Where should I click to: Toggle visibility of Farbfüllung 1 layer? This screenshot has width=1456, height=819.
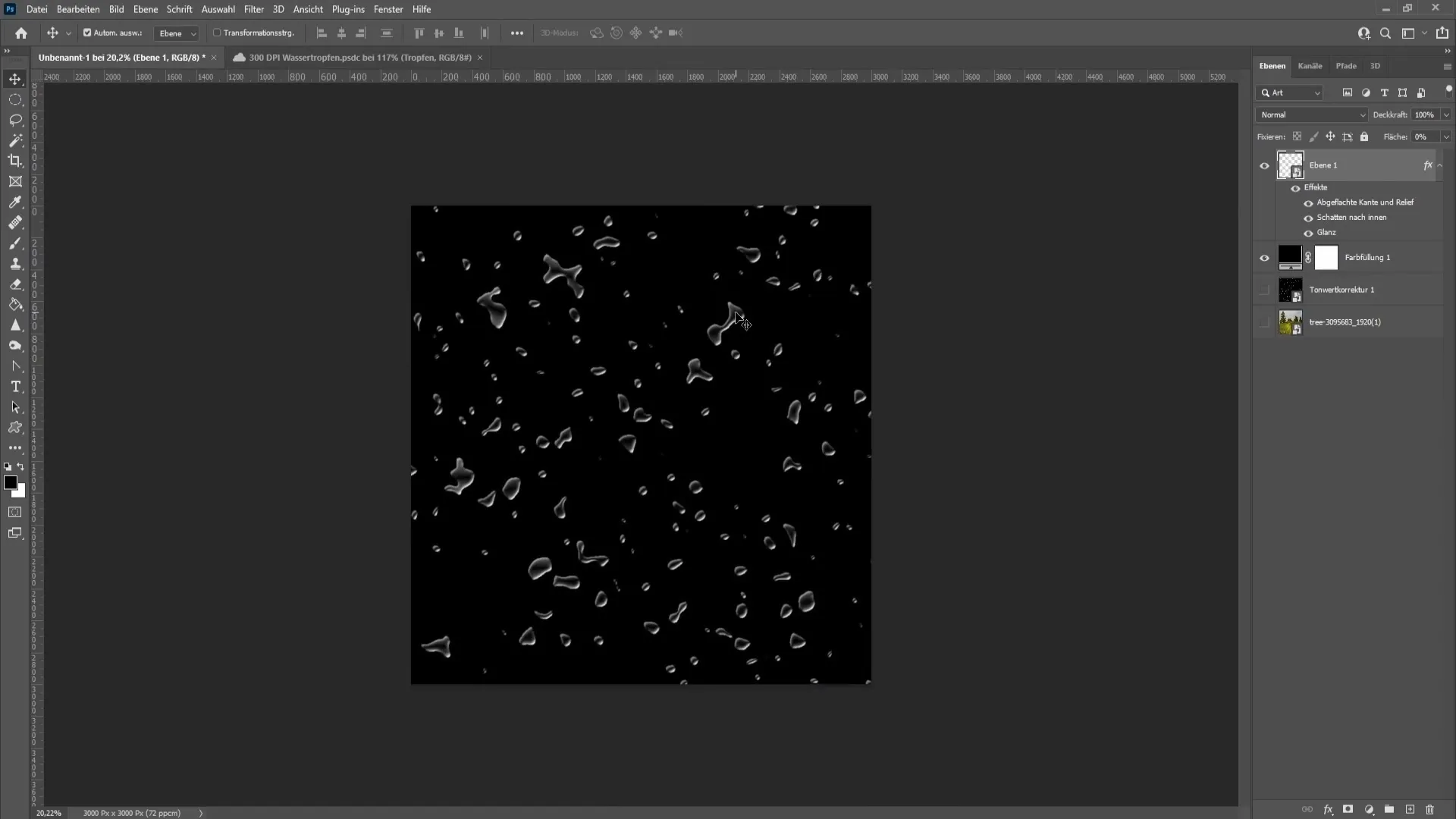coord(1264,257)
